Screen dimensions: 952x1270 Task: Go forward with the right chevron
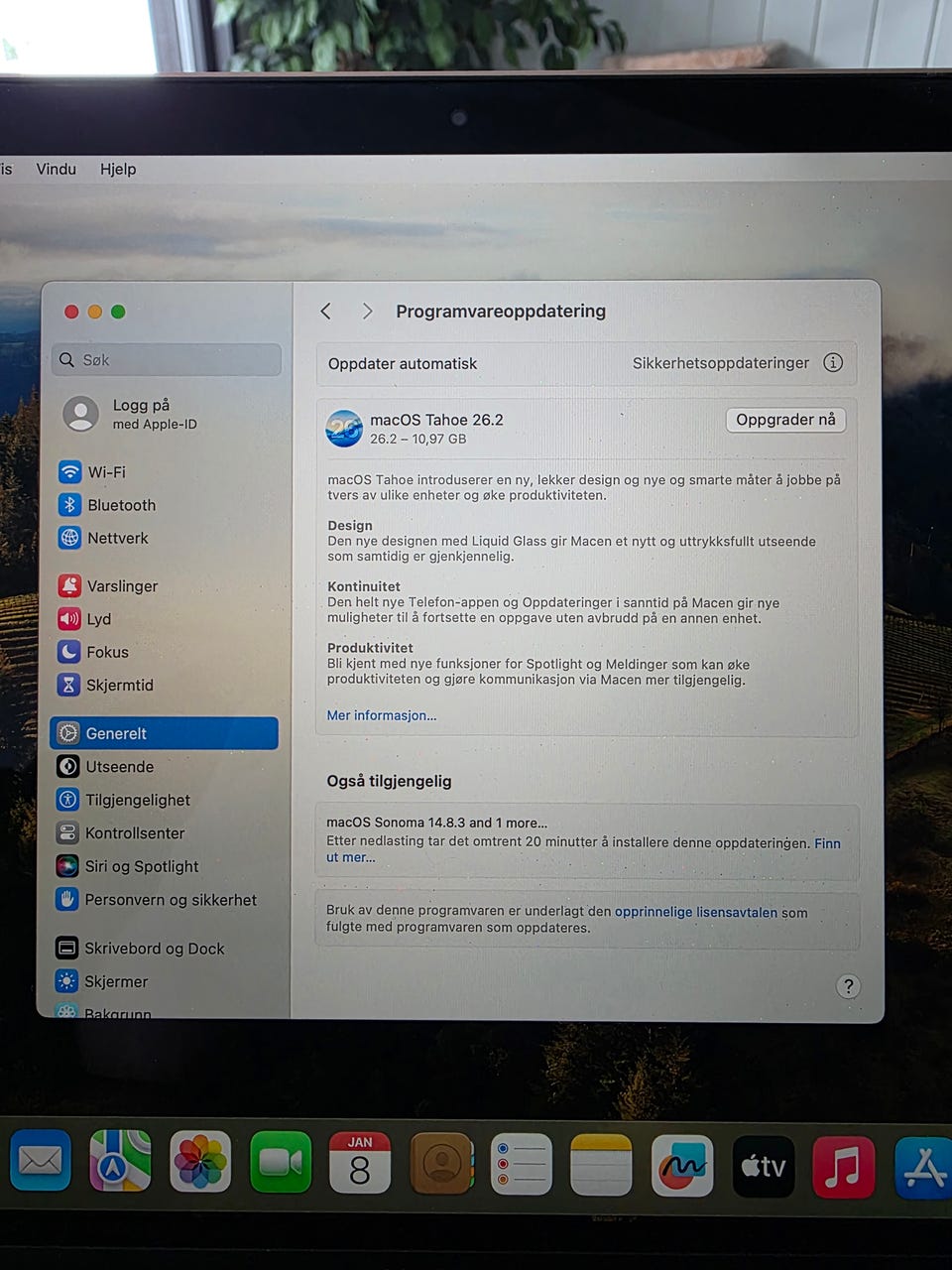point(367,311)
